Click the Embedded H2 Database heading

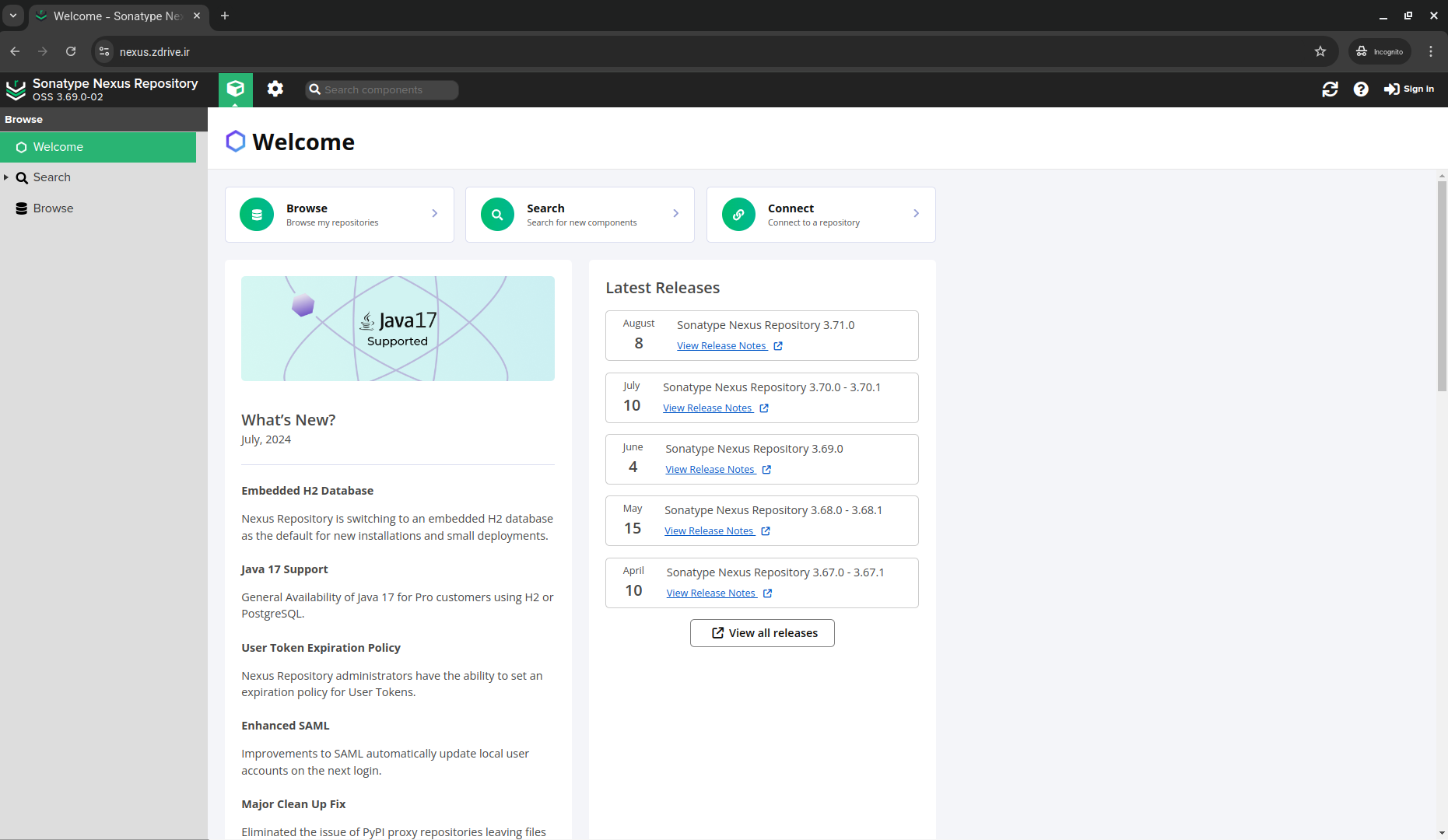[307, 491]
